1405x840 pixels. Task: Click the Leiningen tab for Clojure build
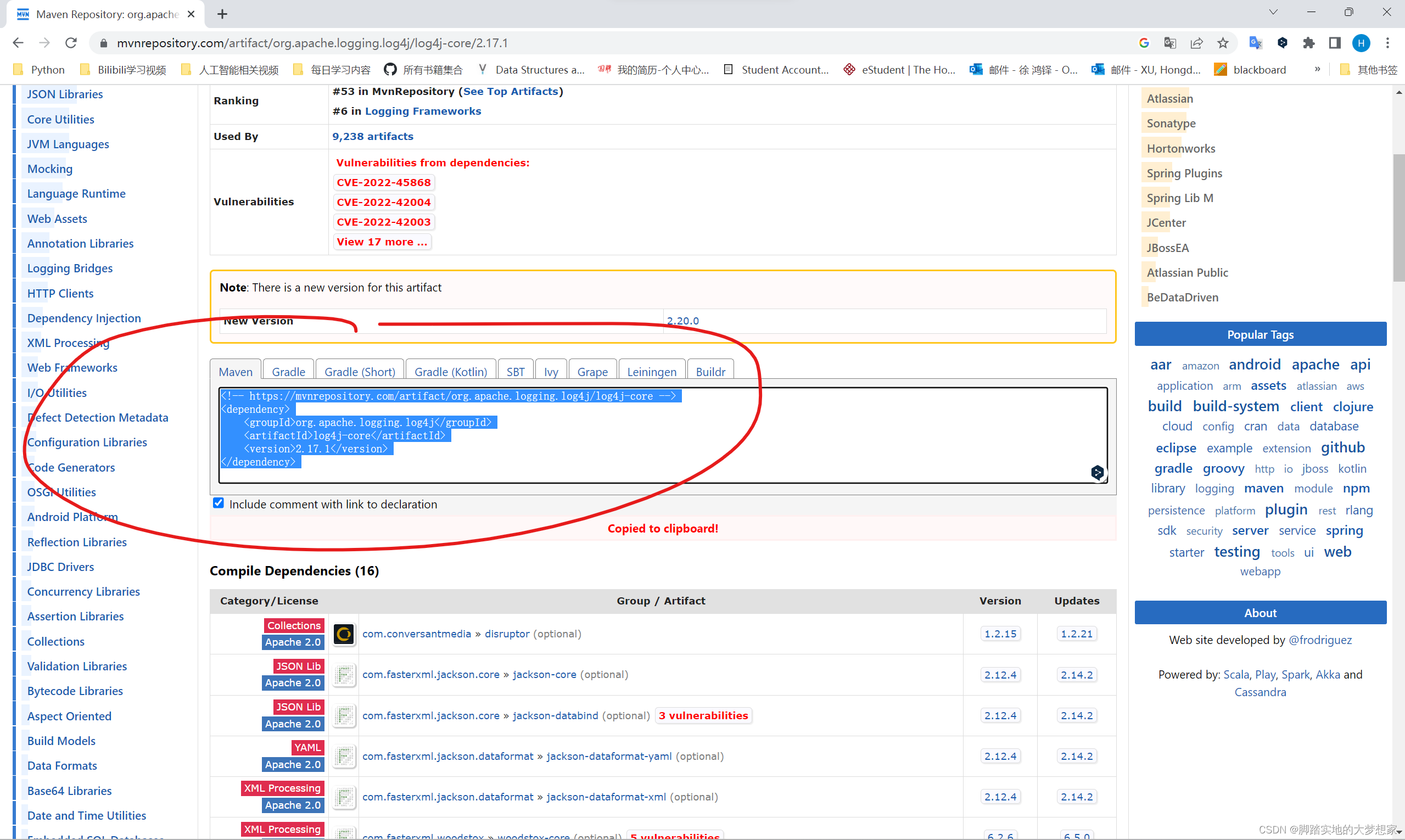click(x=651, y=371)
